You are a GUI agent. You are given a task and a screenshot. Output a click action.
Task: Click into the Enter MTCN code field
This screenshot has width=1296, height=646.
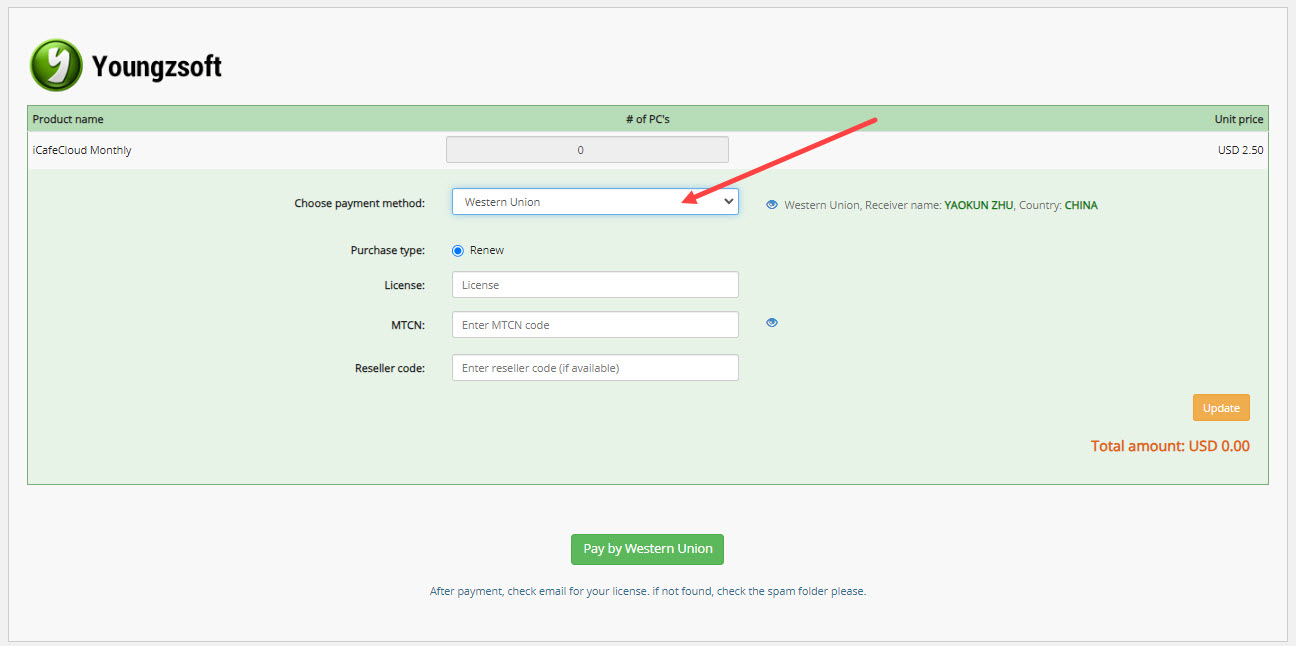click(x=595, y=325)
